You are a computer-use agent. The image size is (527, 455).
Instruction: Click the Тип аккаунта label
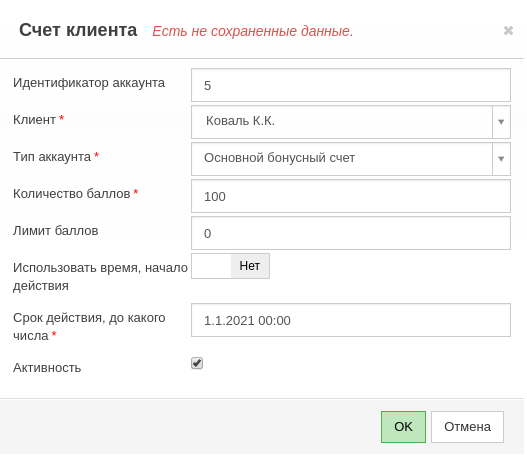pos(52,157)
